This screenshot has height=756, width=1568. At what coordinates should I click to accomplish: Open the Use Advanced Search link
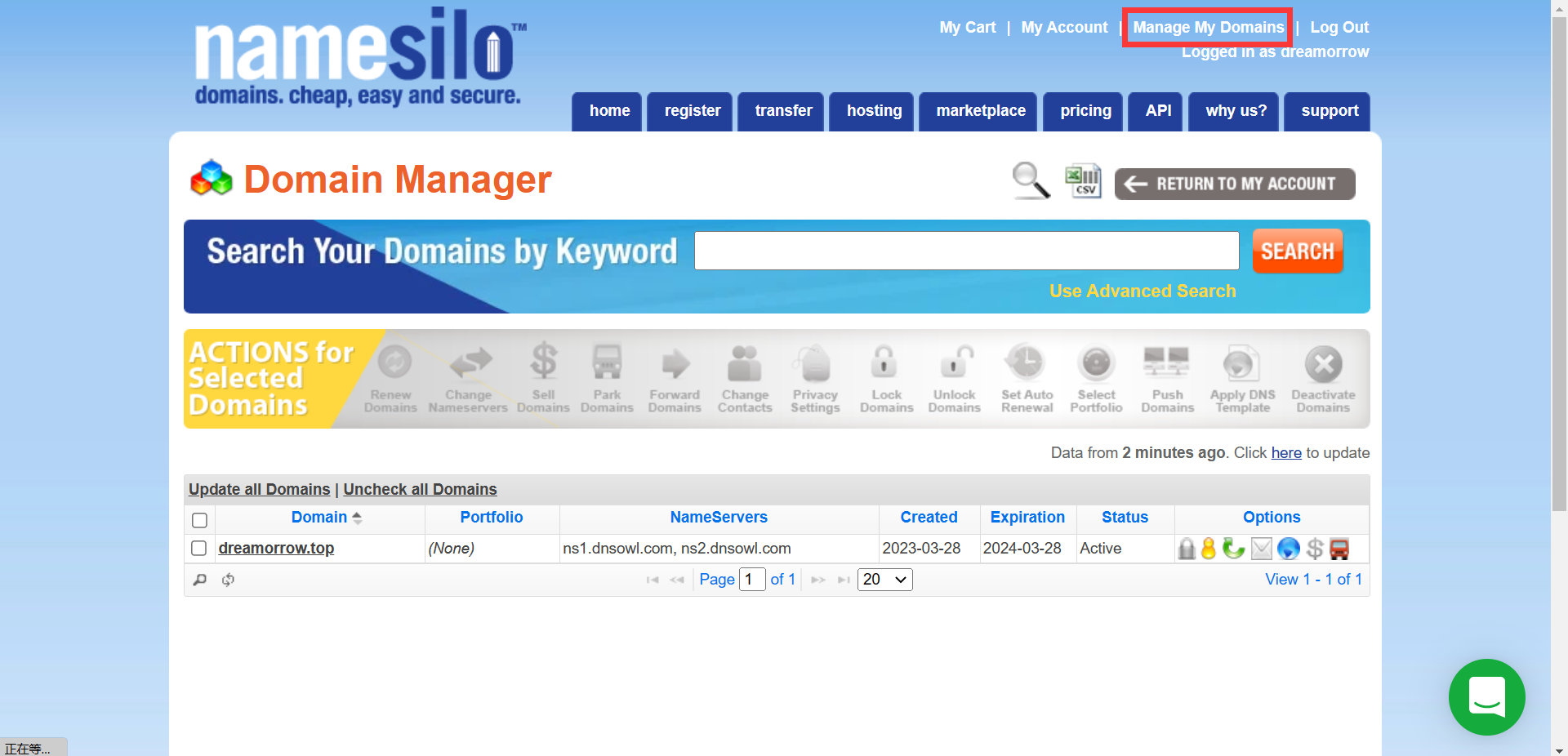[1142, 291]
